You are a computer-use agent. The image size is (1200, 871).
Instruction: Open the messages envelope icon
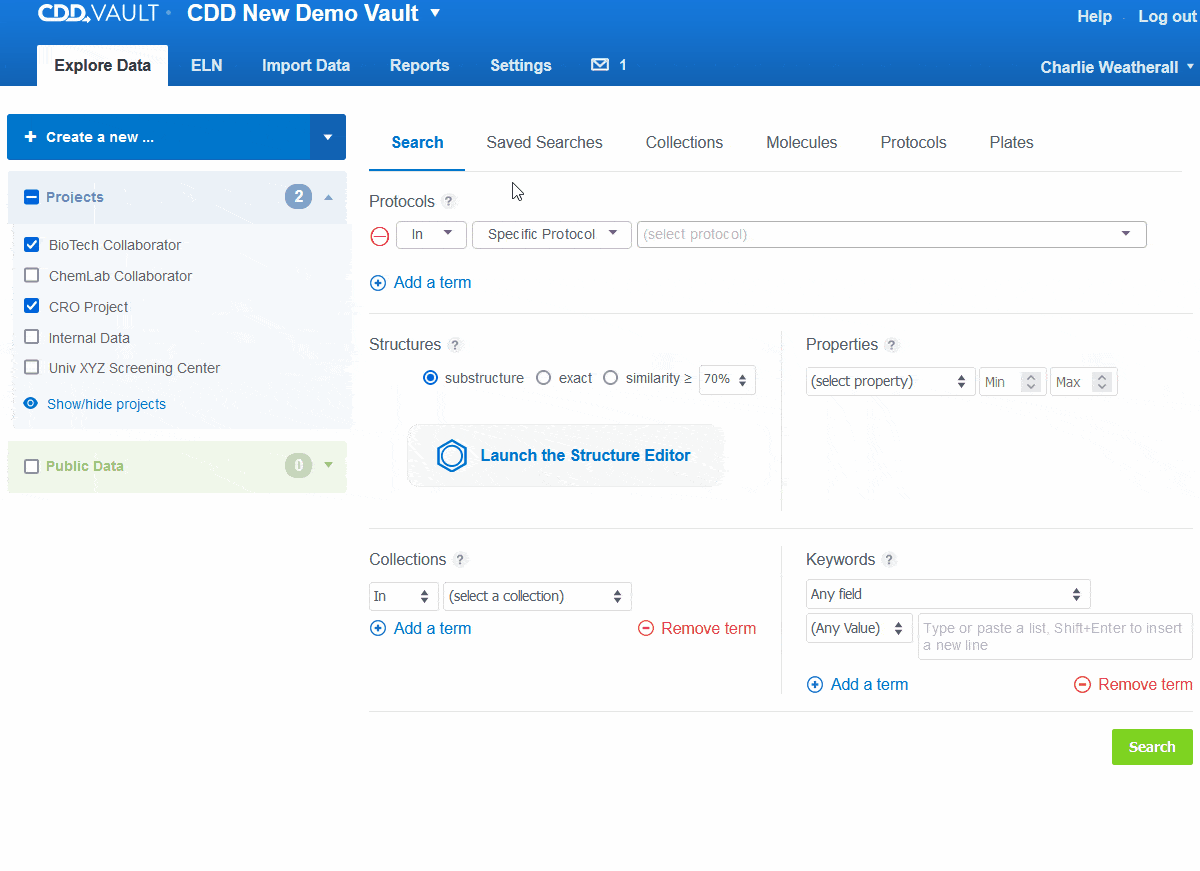coord(600,65)
